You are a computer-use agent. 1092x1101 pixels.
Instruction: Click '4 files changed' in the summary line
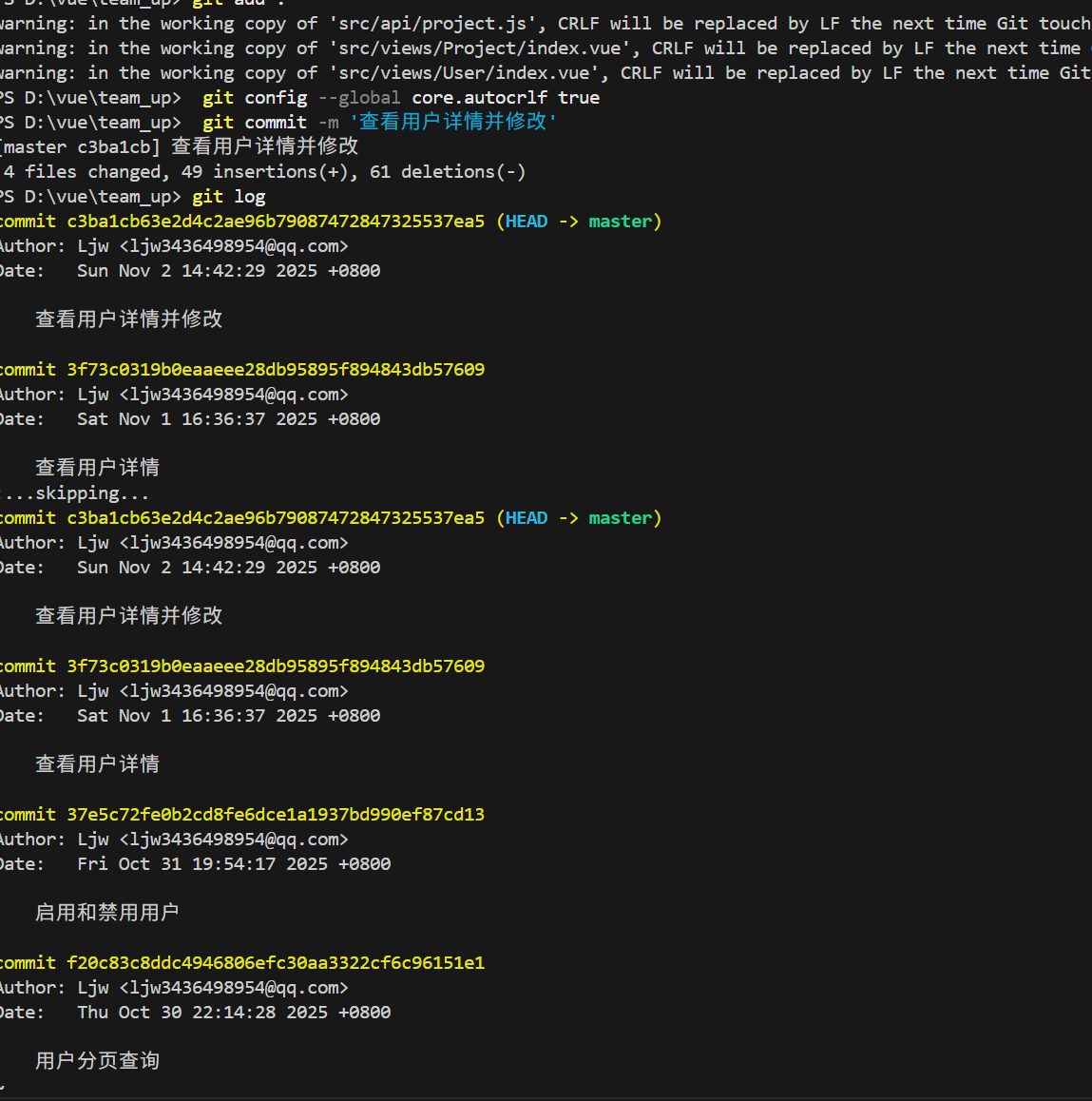(x=86, y=172)
